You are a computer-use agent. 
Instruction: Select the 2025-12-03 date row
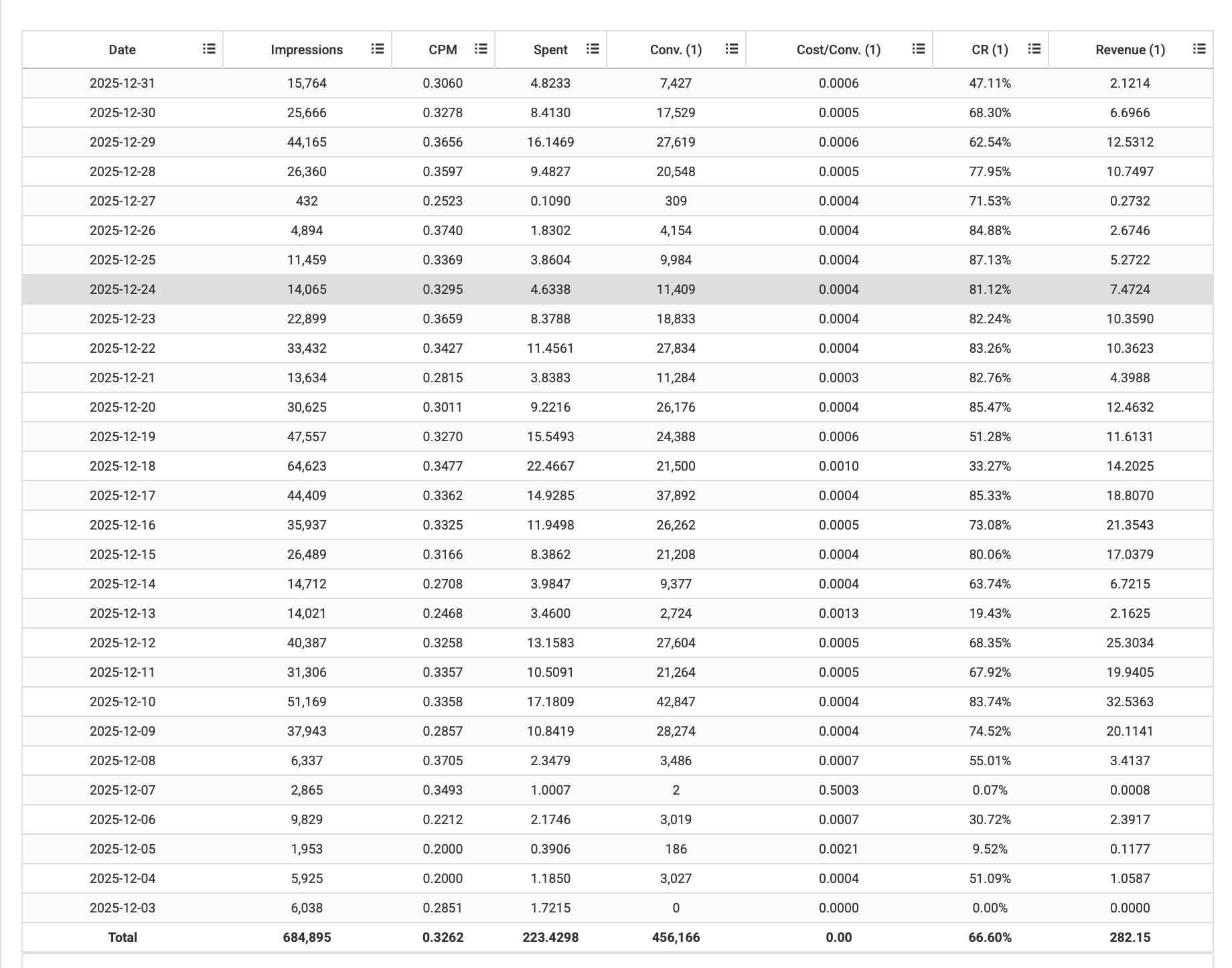click(617, 908)
